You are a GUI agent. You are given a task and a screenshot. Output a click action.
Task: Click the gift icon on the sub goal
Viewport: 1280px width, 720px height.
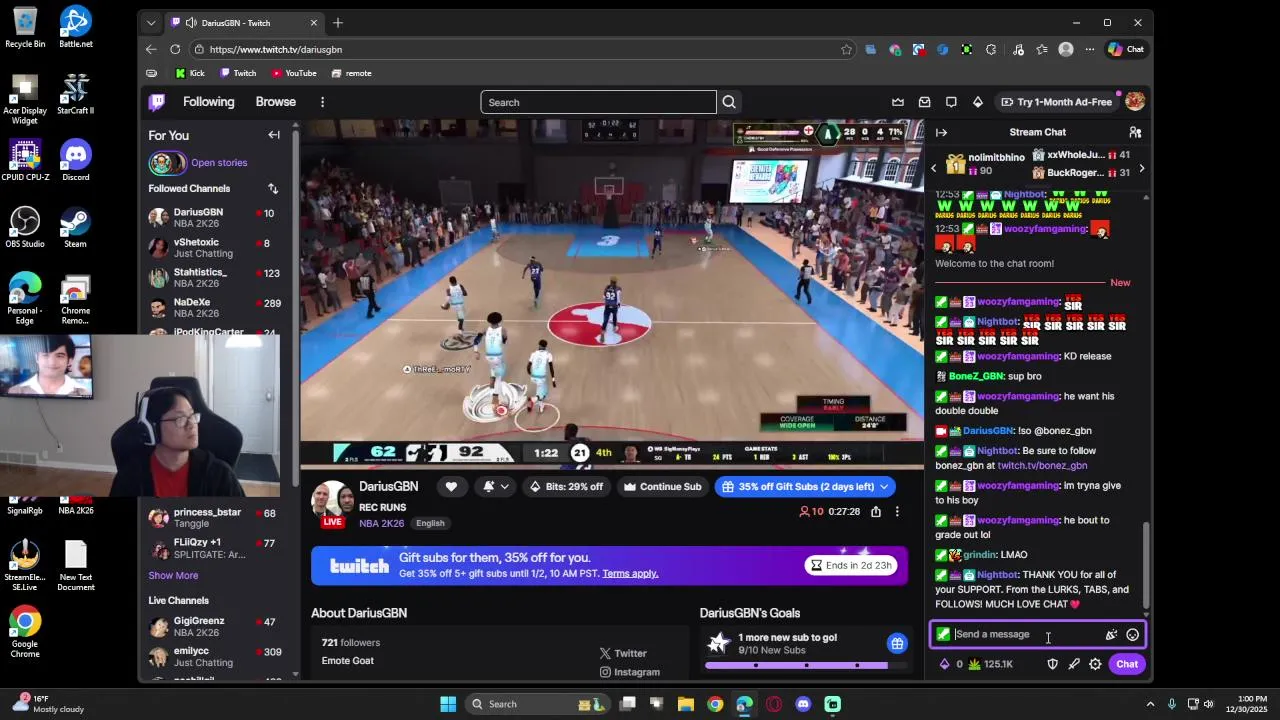point(897,643)
